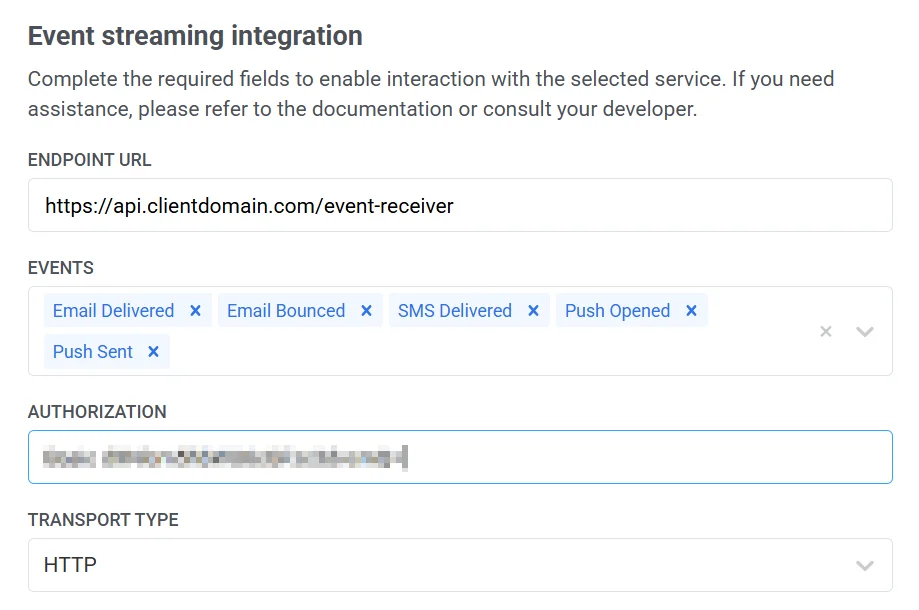
Task: Click the TRANSPORT TYPE field label
Action: pos(103,520)
